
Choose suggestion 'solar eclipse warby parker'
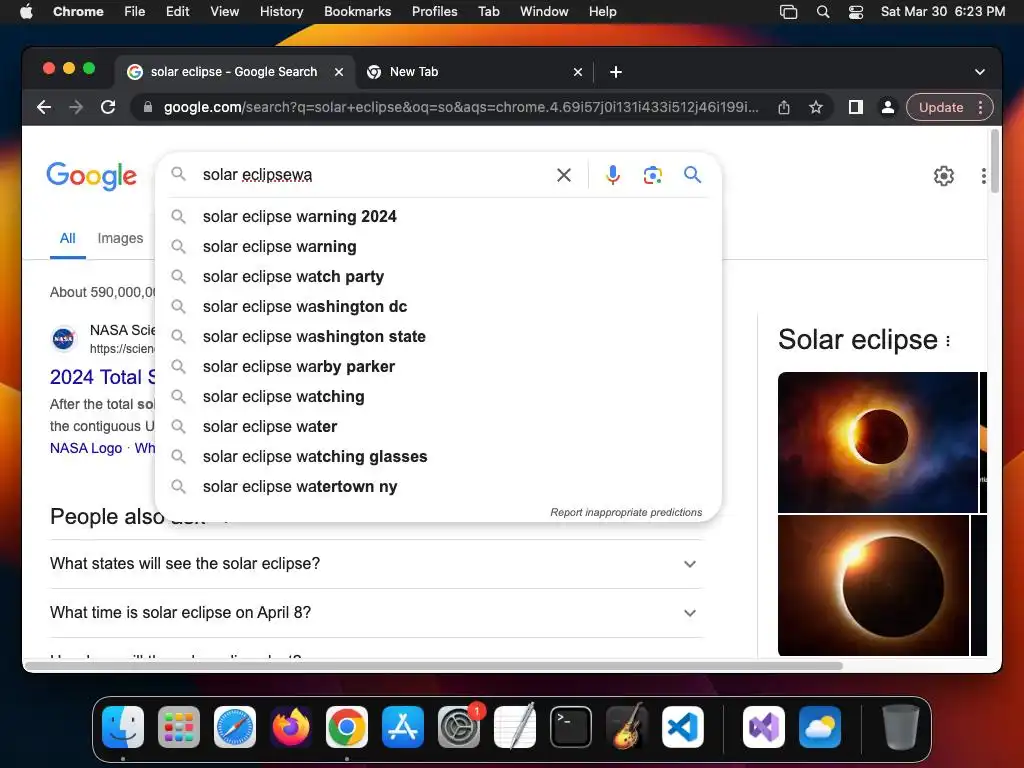pyautogui.click(x=438, y=367)
